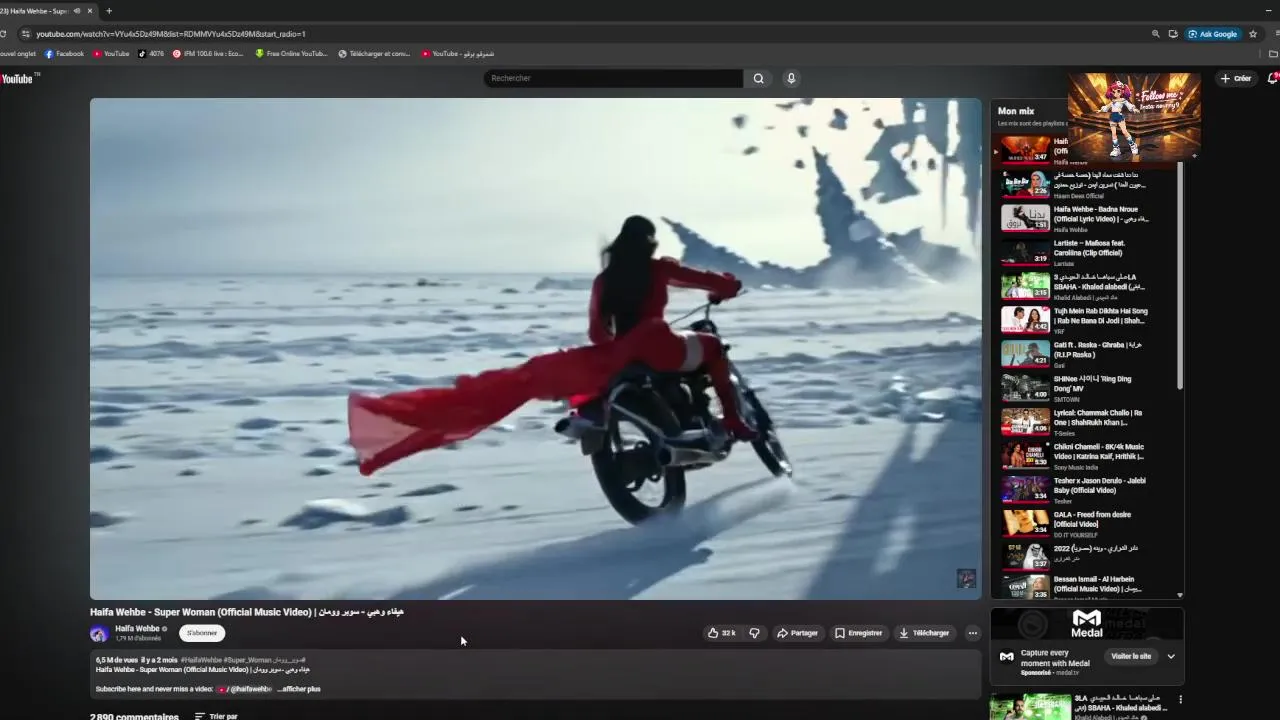This screenshot has width=1280, height=720.
Task: Open Haifa Wehbe channel avatar
Action: click(99, 633)
